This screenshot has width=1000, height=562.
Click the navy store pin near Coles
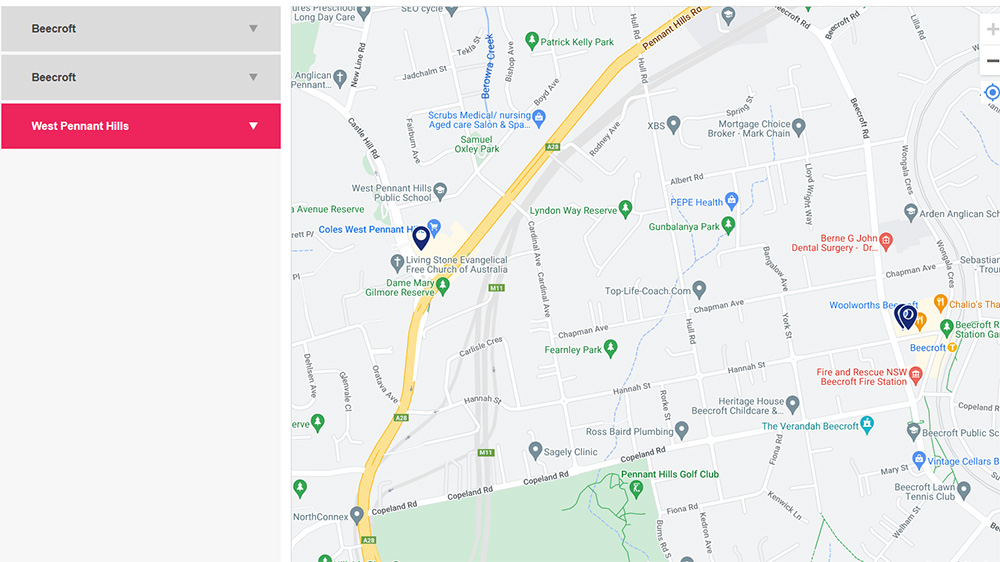(421, 239)
